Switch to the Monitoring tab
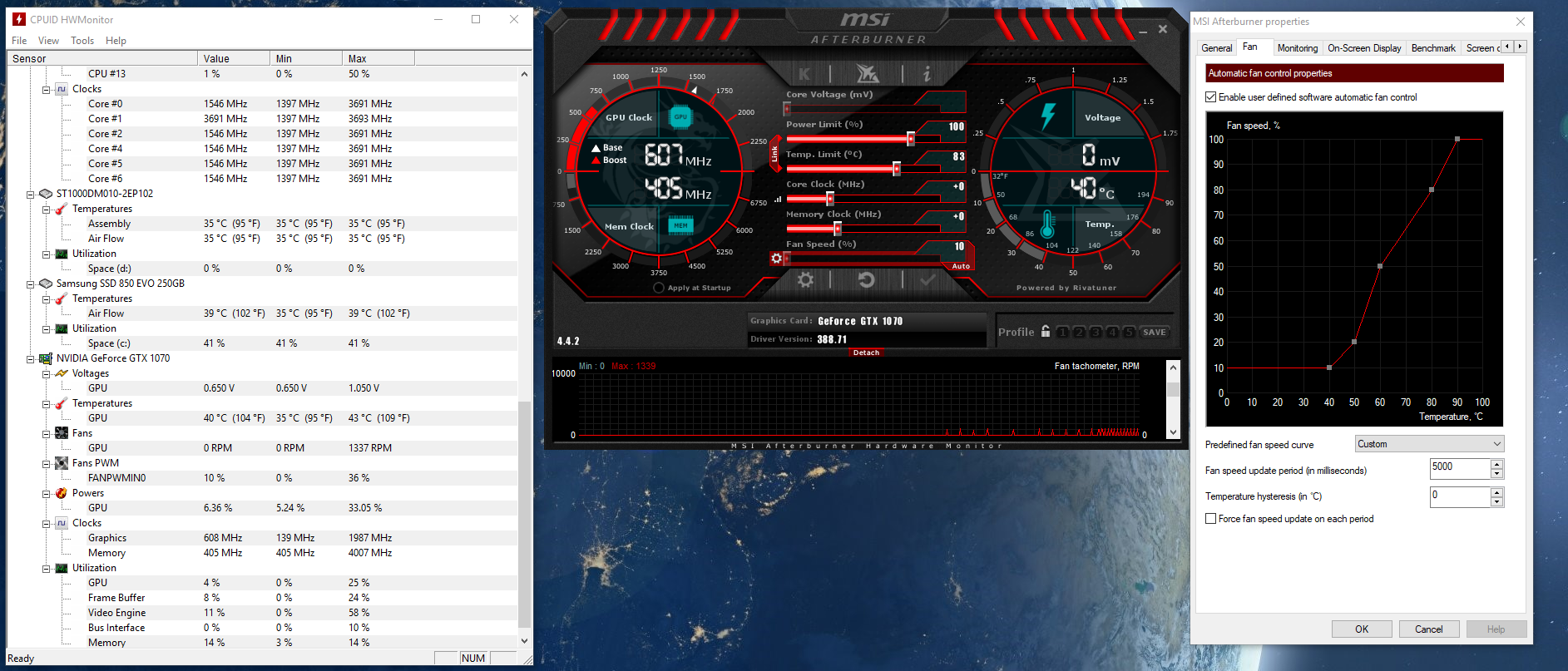1568x671 pixels. 1298,48
